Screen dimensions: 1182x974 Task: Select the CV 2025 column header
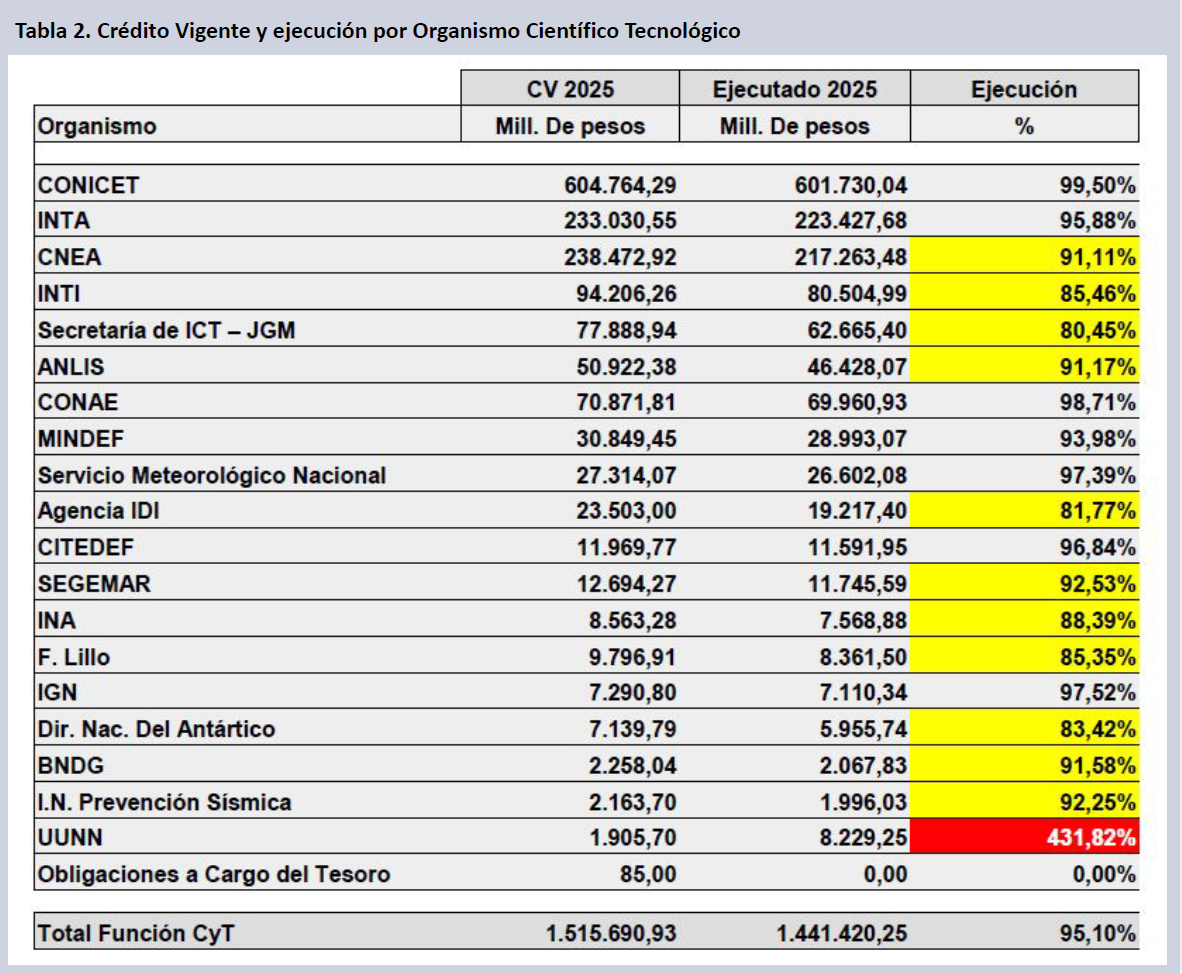point(570,89)
